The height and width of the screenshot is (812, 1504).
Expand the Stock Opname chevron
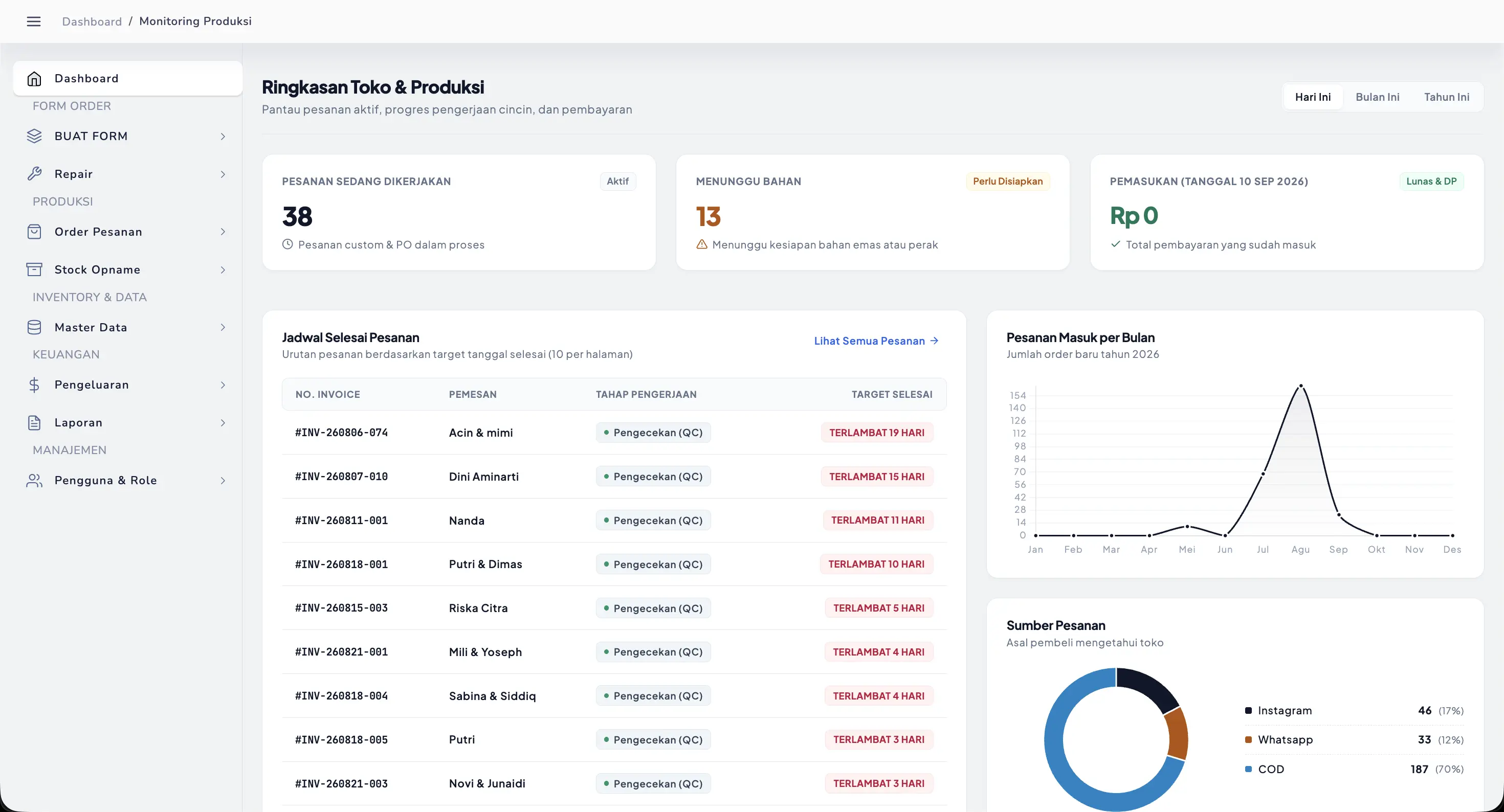223,269
